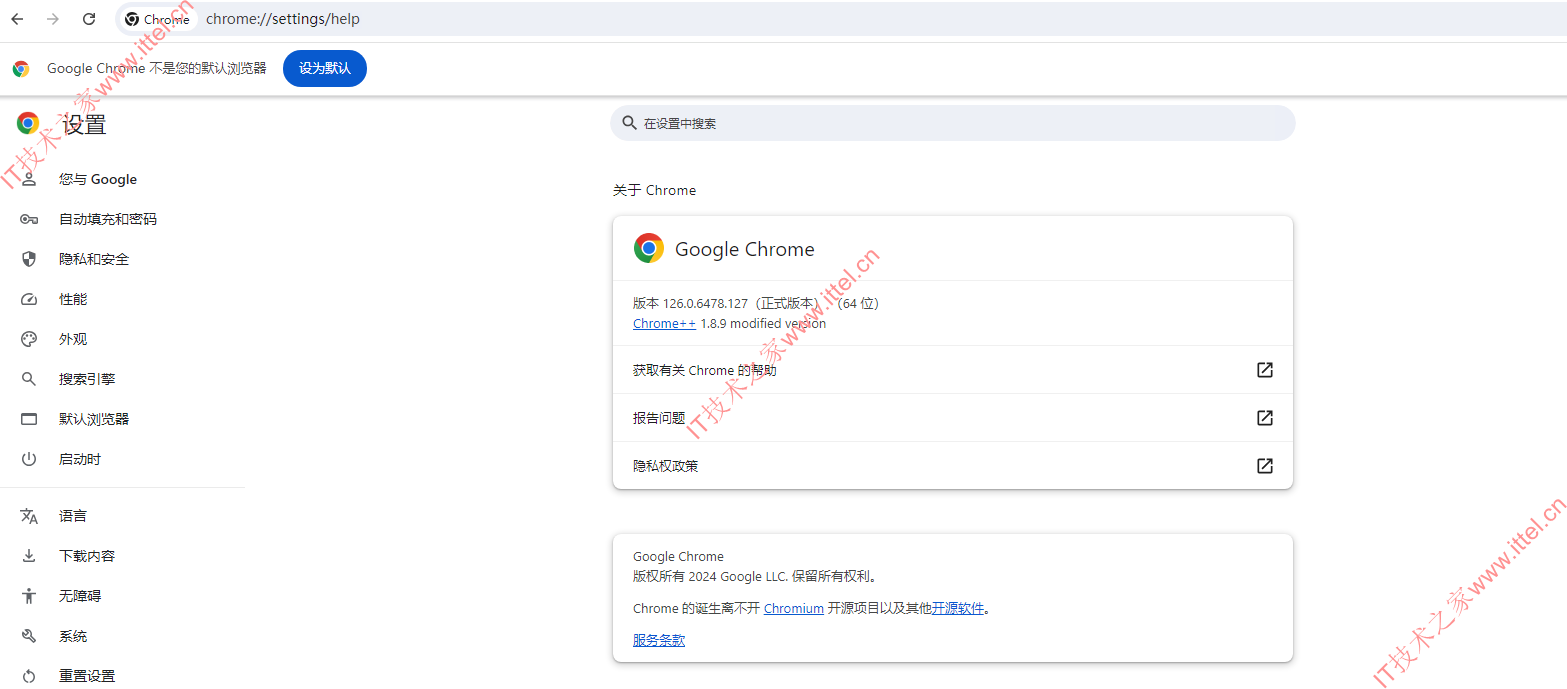Viewport: 1567px width, 689px height.
Task: Open the Chromium project link
Action: [793, 607]
